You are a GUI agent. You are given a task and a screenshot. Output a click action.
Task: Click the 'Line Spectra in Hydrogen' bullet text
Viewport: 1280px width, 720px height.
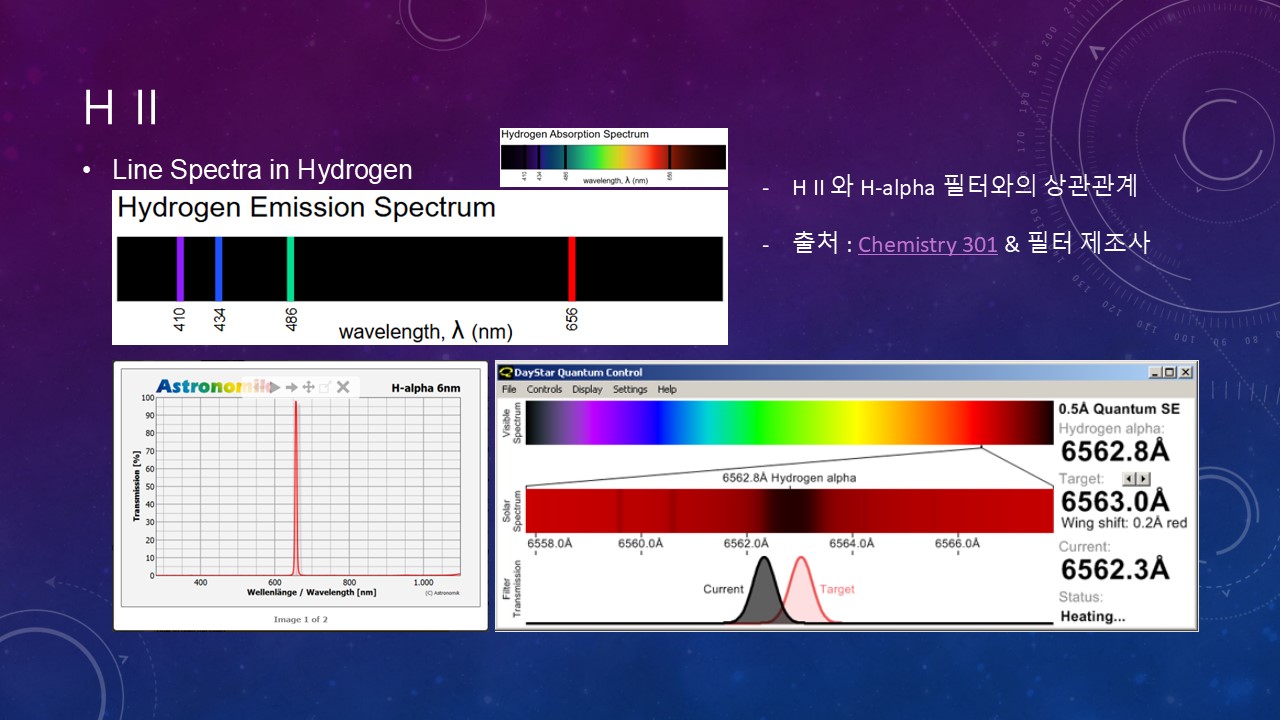point(262,170)
